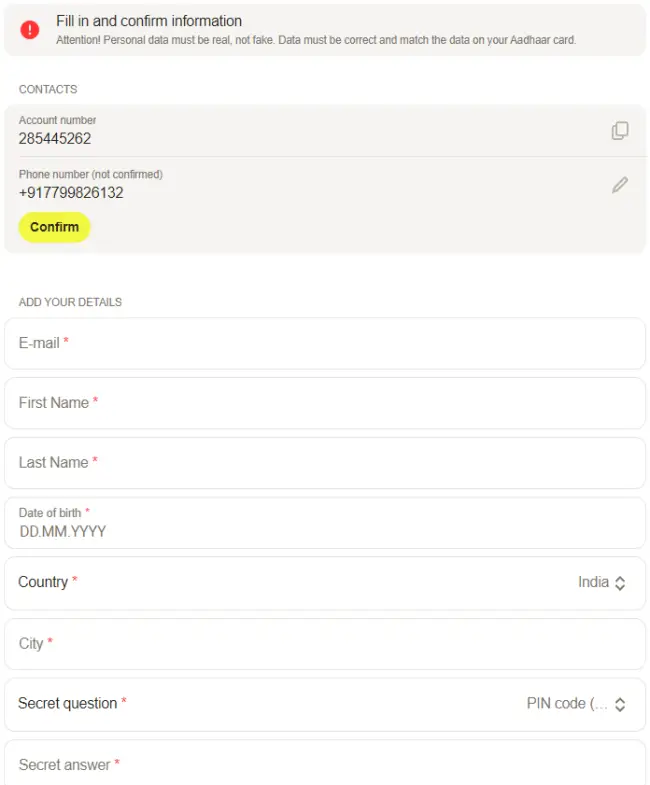This screenshot has width=650, height=785.
Task: Click the City input field
Action: coord(324,644)
